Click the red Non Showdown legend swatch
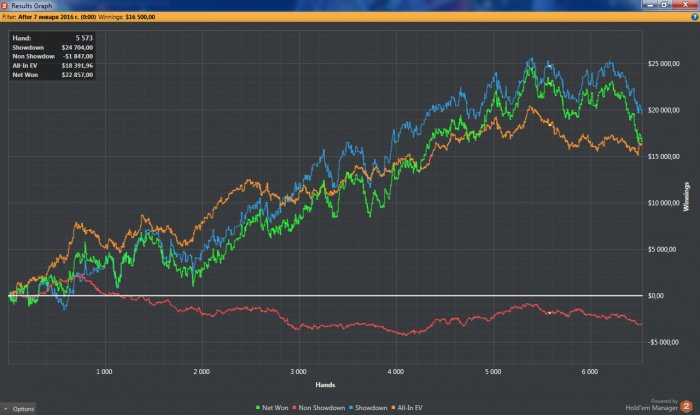The image size is (700, 415). (x=294, y=408)
